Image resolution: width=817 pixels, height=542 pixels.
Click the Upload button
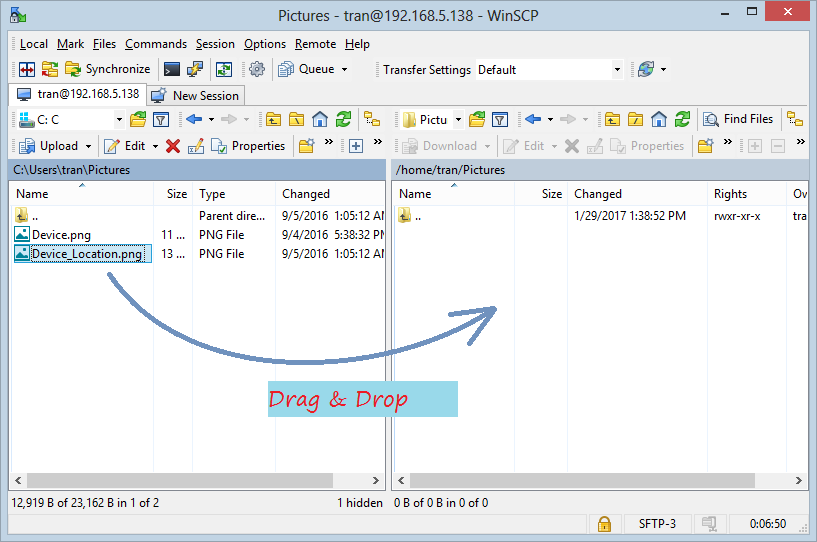pos(48,146)
